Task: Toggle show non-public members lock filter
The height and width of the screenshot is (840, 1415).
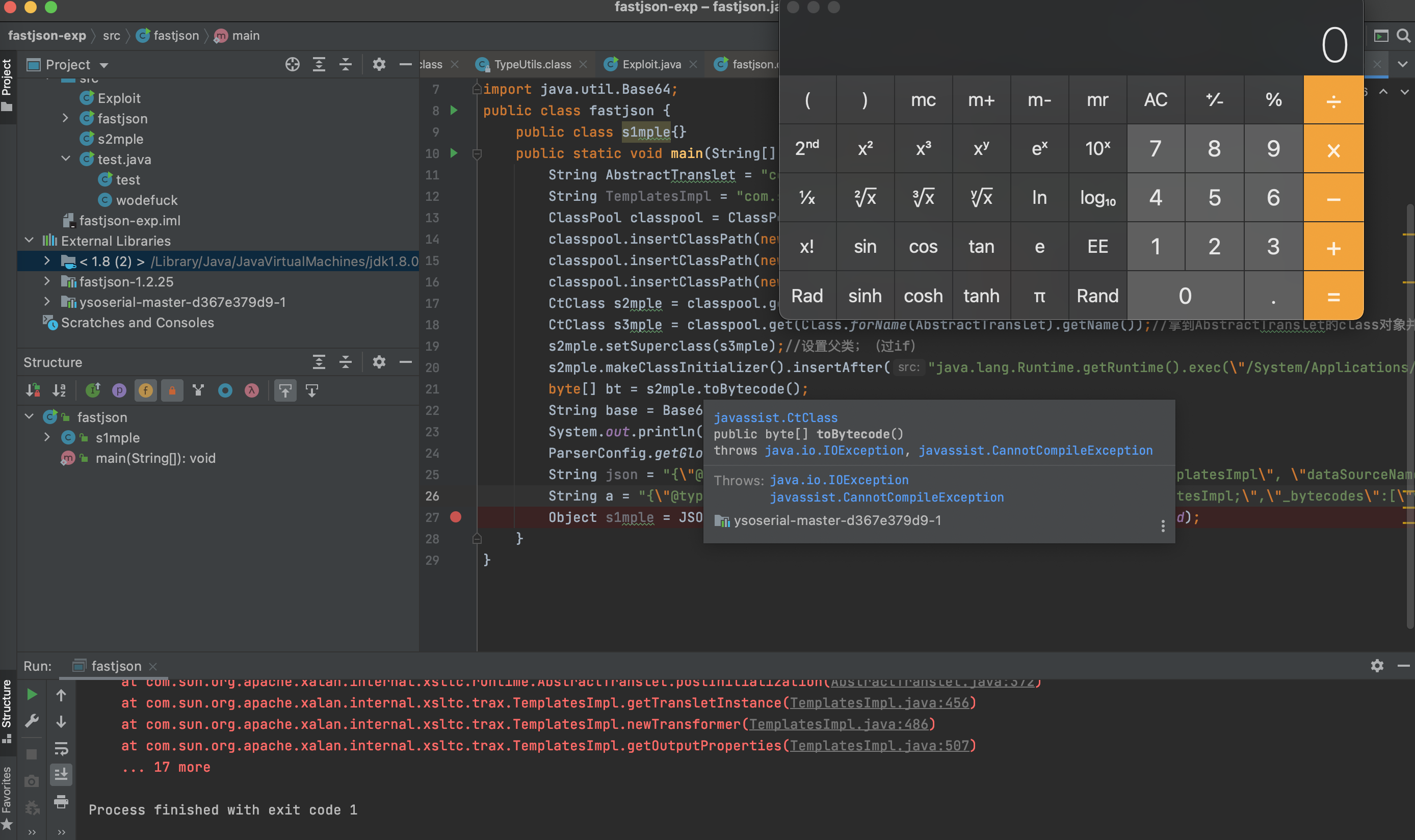Action: [x=172, y=390]
